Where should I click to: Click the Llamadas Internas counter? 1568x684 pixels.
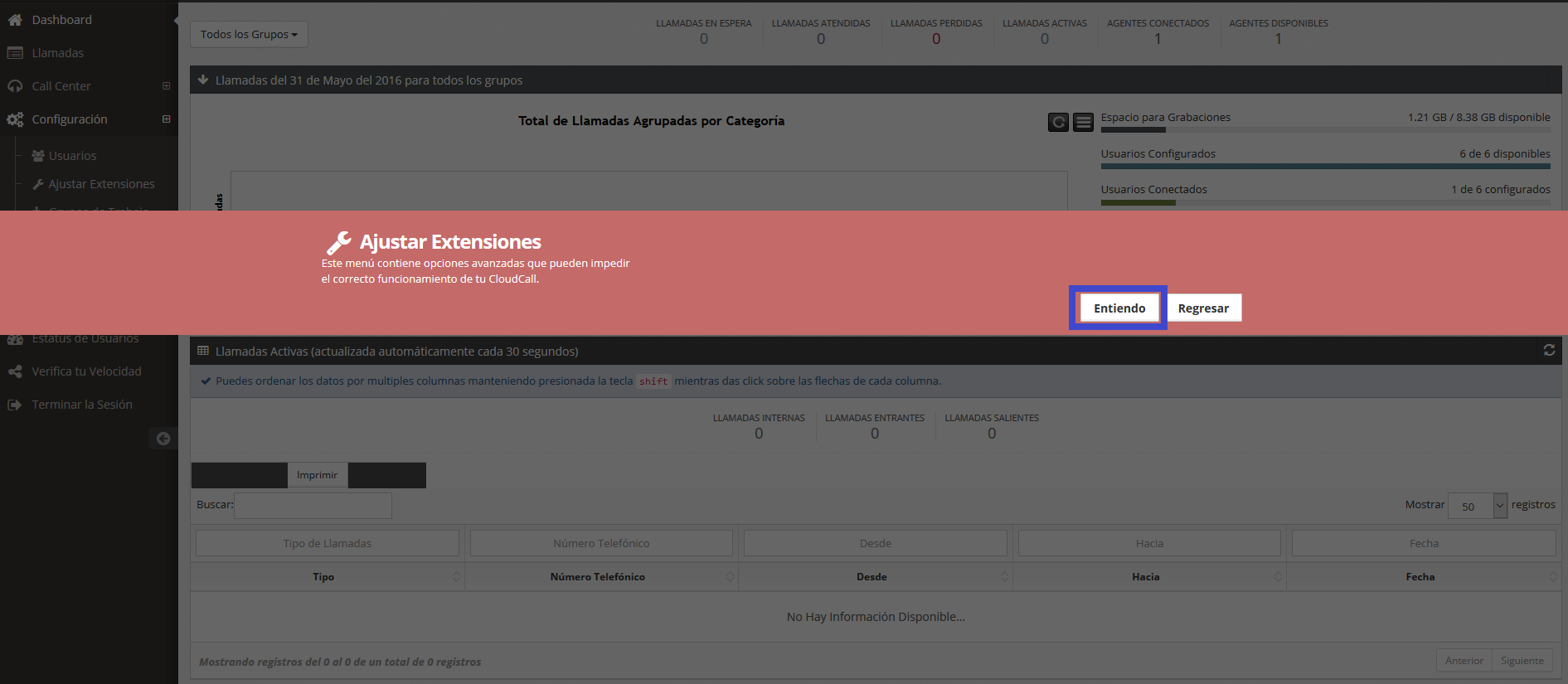pyautogui.click(x=759, y=426)
